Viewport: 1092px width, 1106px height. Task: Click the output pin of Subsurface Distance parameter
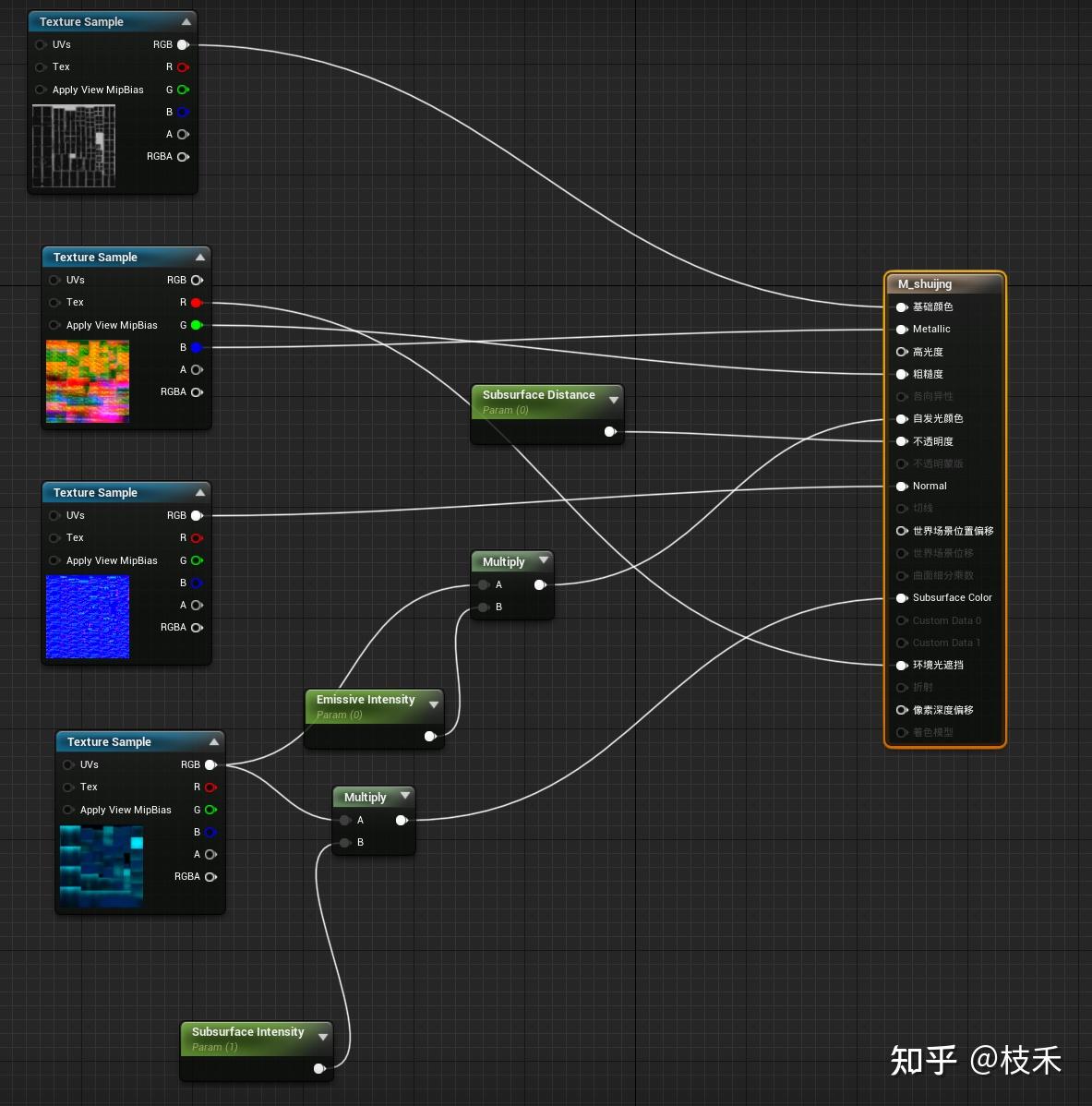pyautogui.click(x=610, y=431)
